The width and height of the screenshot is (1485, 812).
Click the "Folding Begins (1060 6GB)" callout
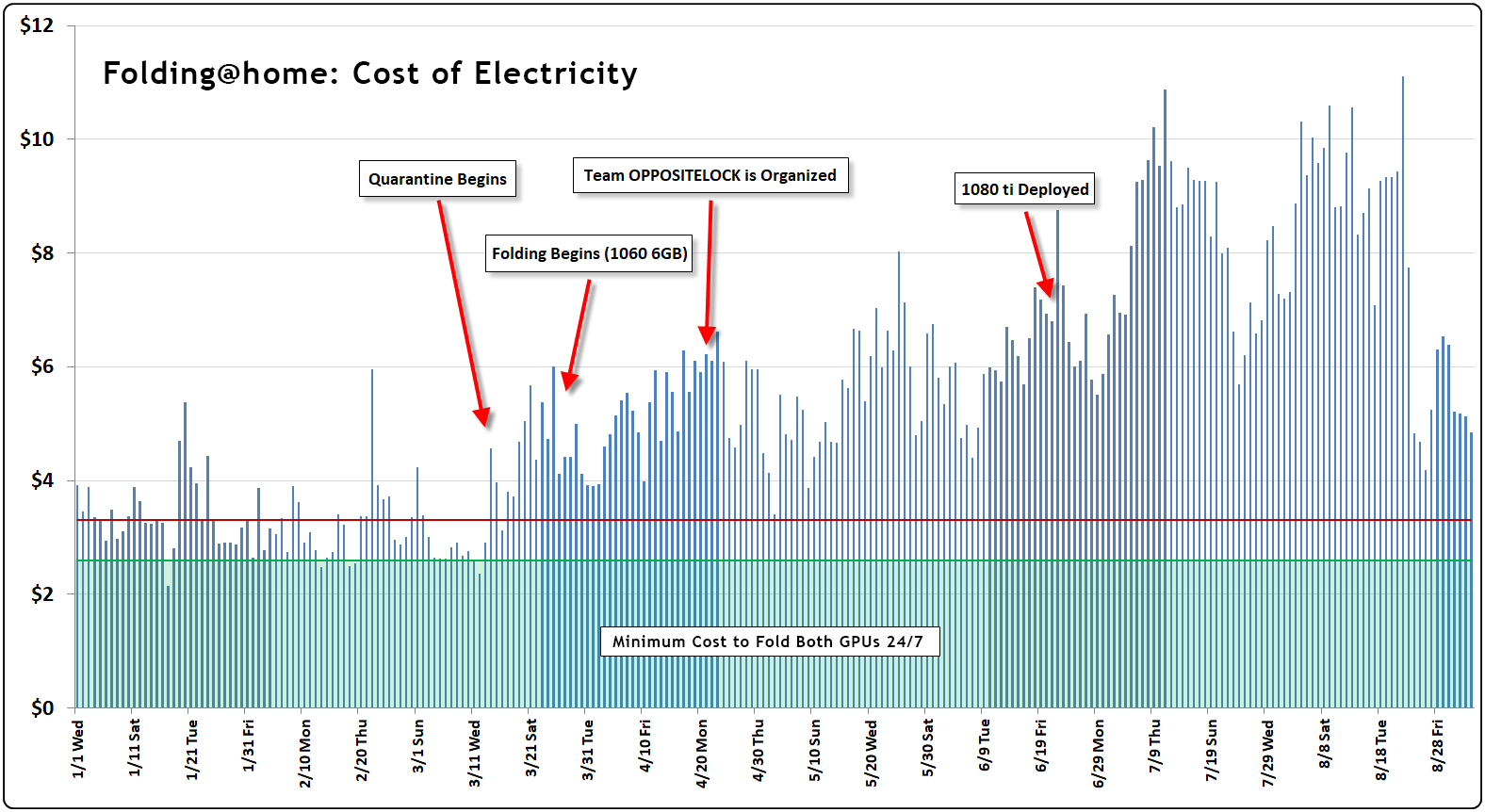(589, 253)
